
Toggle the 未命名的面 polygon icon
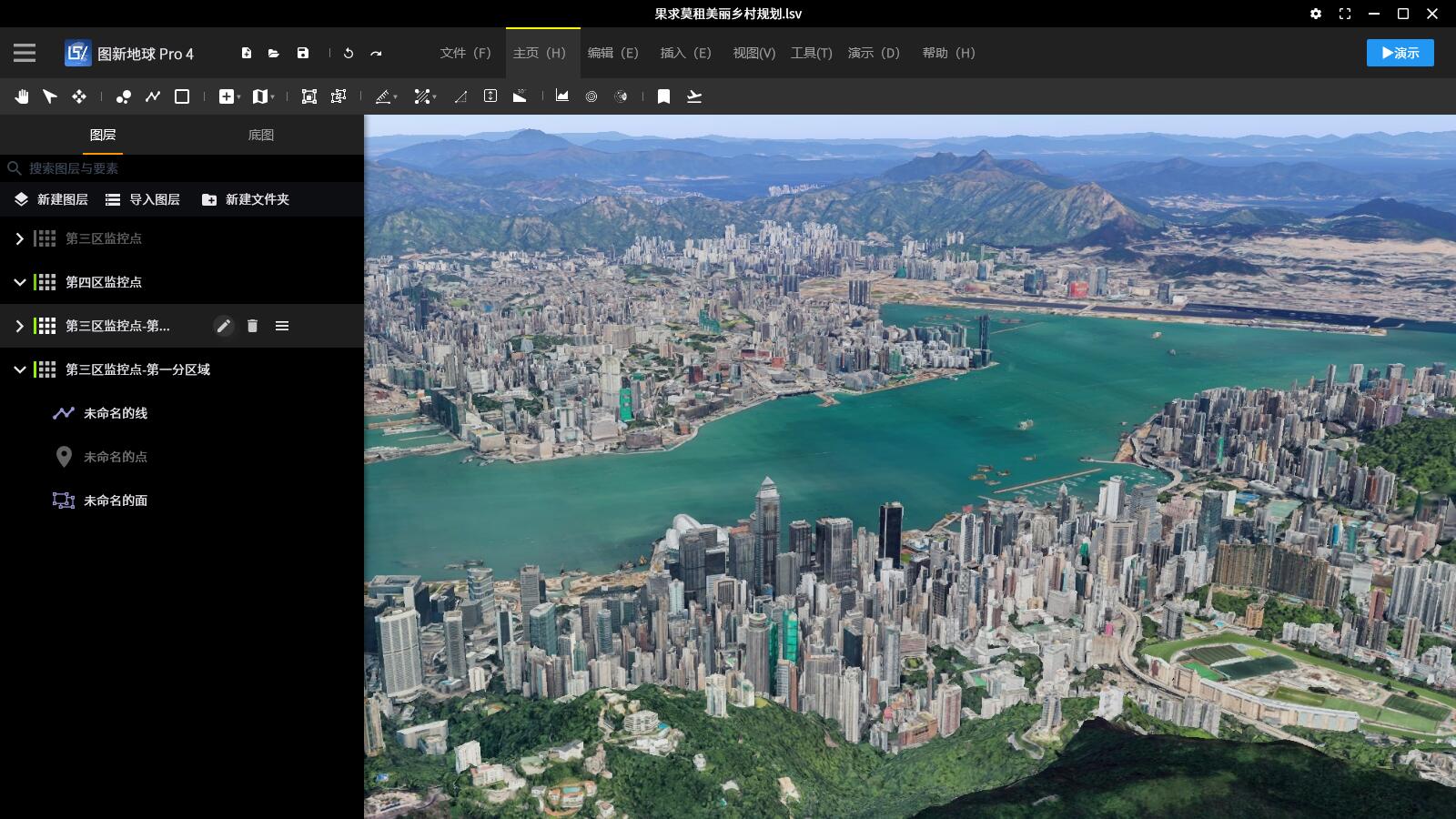(63, 500)
